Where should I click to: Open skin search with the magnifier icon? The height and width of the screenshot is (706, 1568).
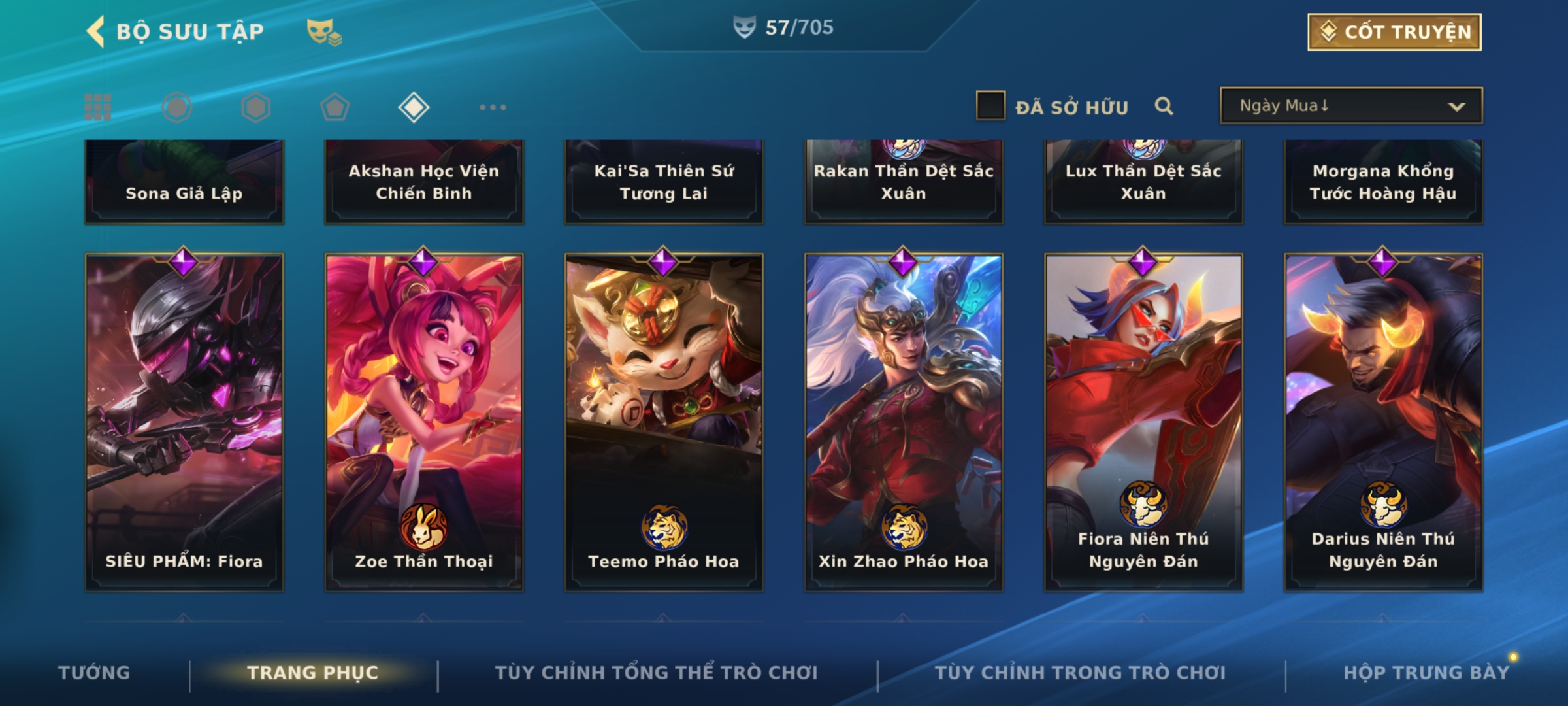[1164, 106]
